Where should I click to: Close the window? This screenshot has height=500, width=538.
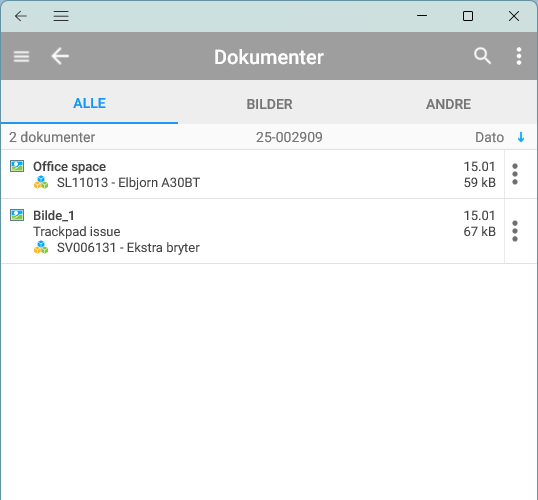pyautogui.click(x=514, y=16)
